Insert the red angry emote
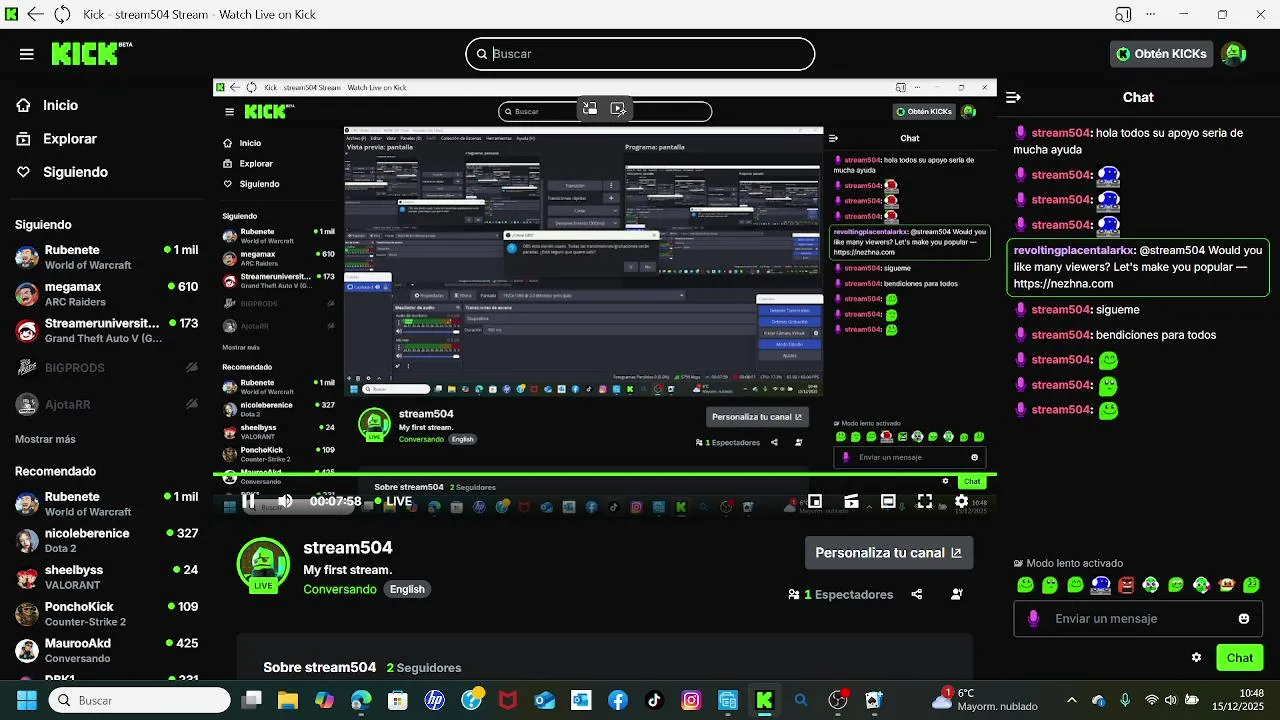This screenshot has height=720, width=1280. 1126,585
